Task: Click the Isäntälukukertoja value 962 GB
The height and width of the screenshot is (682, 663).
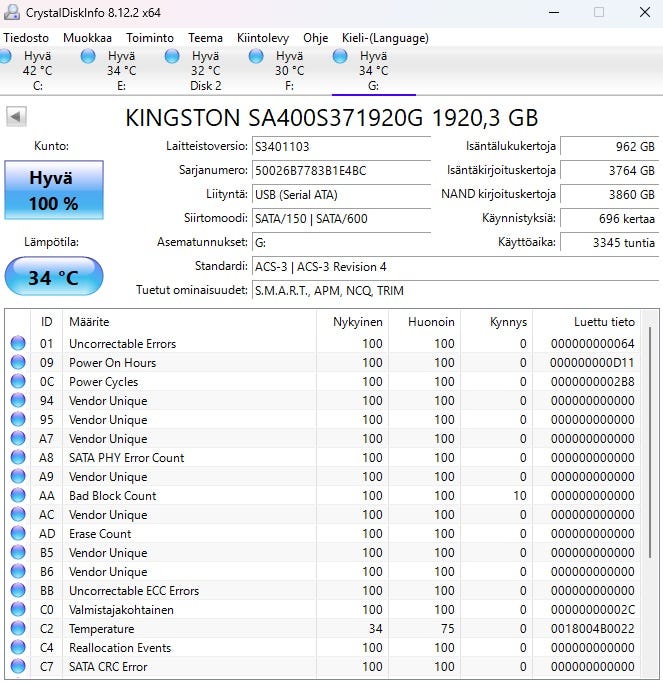Action: click(x=609, y=147)
